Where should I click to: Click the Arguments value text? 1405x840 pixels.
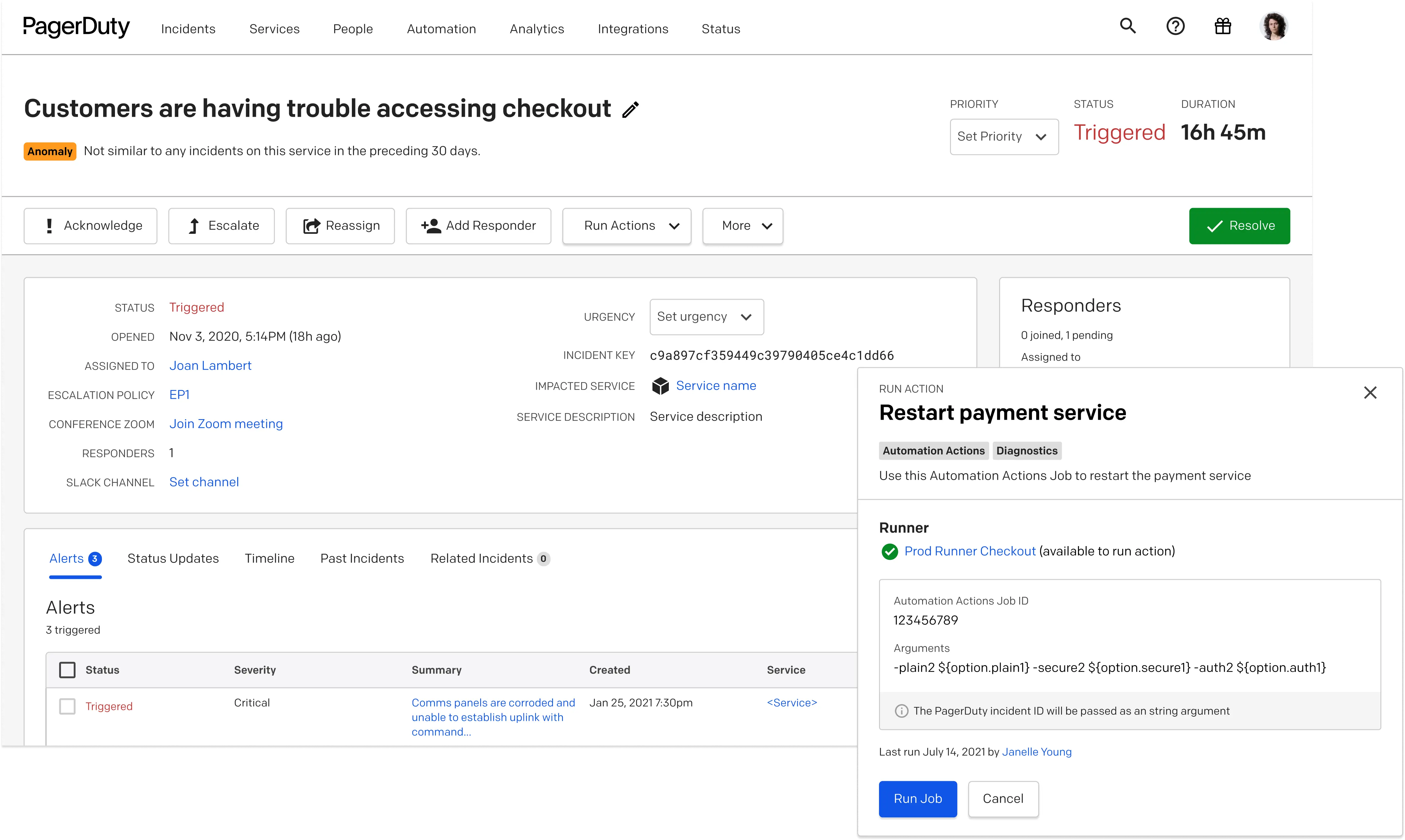(1110, 668)
